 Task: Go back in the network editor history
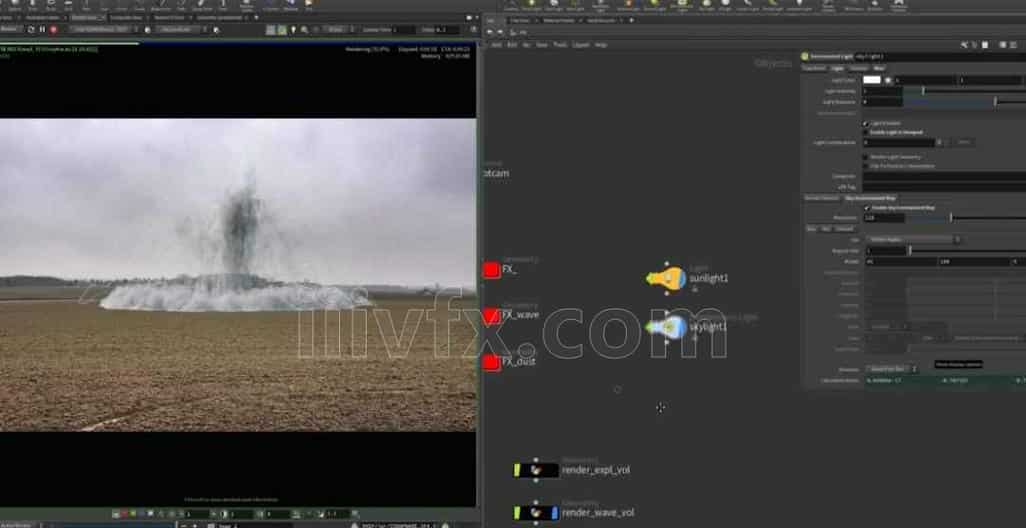click(x=489, y=31)
